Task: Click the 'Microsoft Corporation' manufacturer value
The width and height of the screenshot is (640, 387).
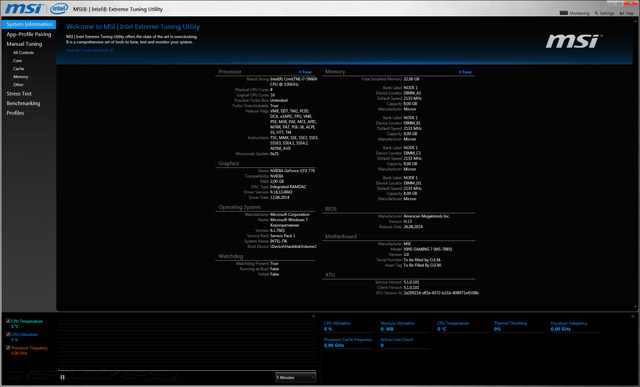Action: coord(290,214)
